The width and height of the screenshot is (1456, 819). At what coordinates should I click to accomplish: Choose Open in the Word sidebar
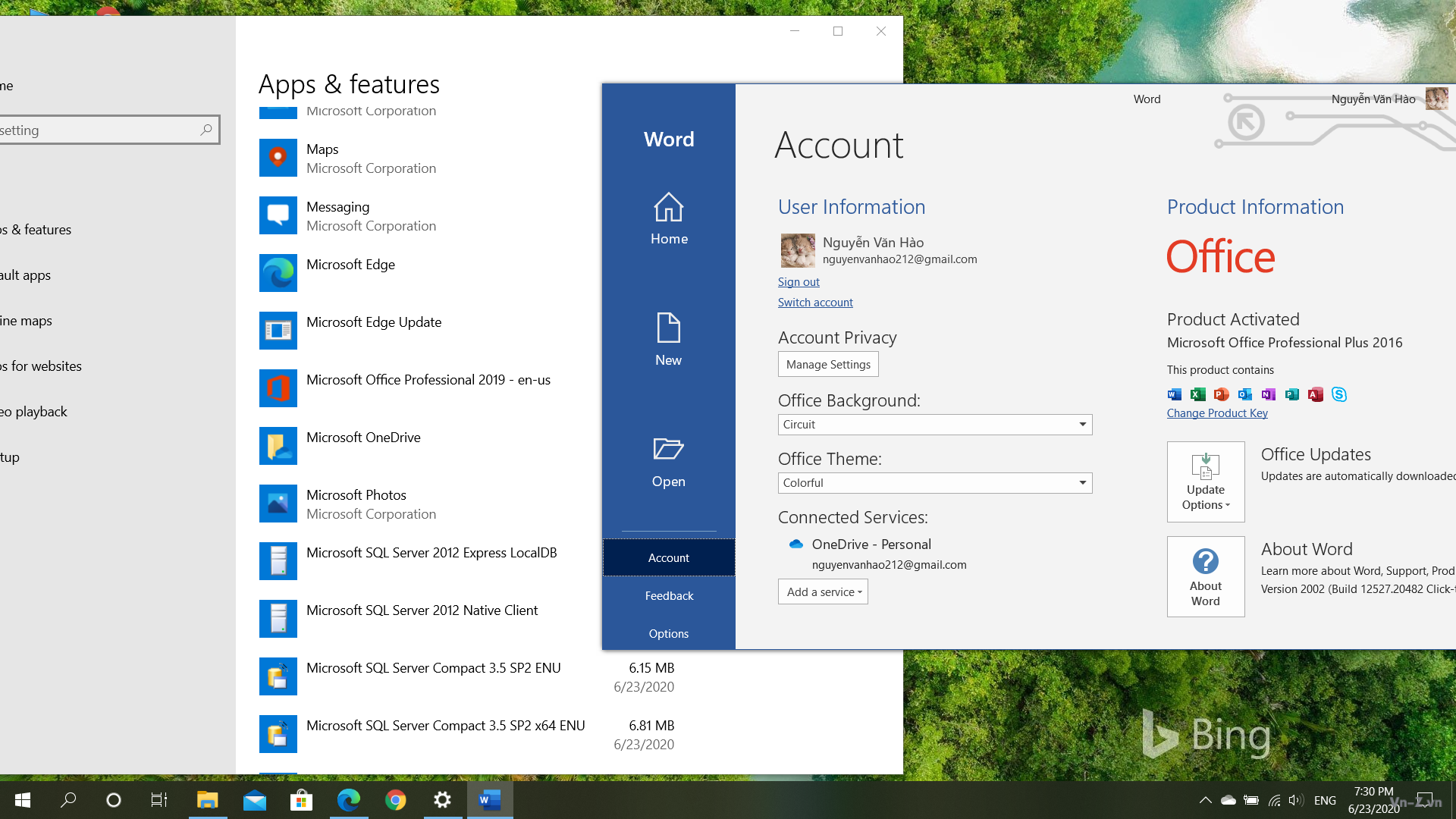(x=669, y=461)
